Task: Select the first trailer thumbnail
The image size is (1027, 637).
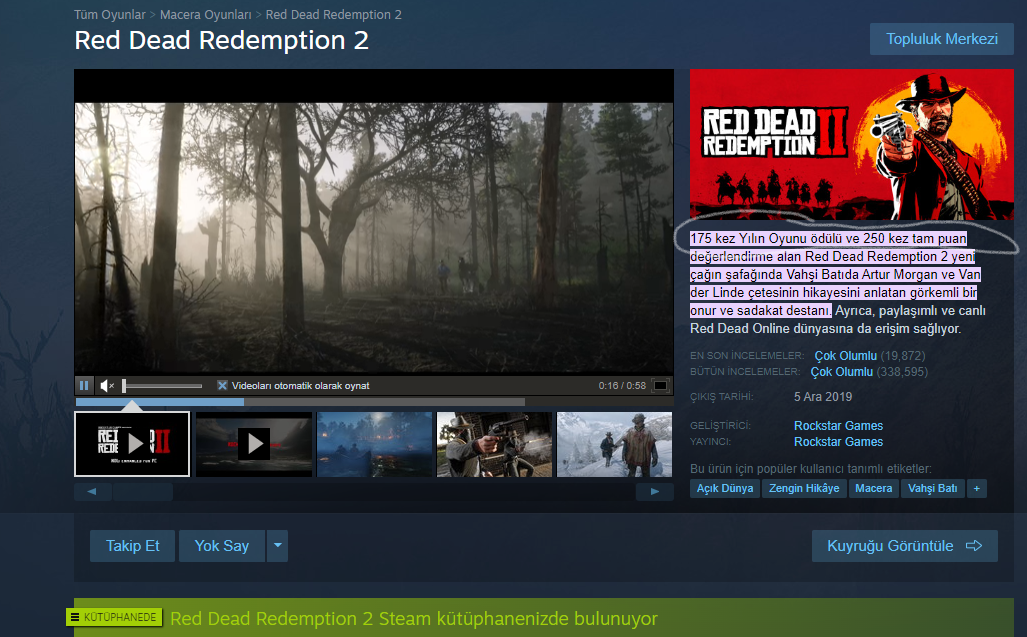Action: 132,444
